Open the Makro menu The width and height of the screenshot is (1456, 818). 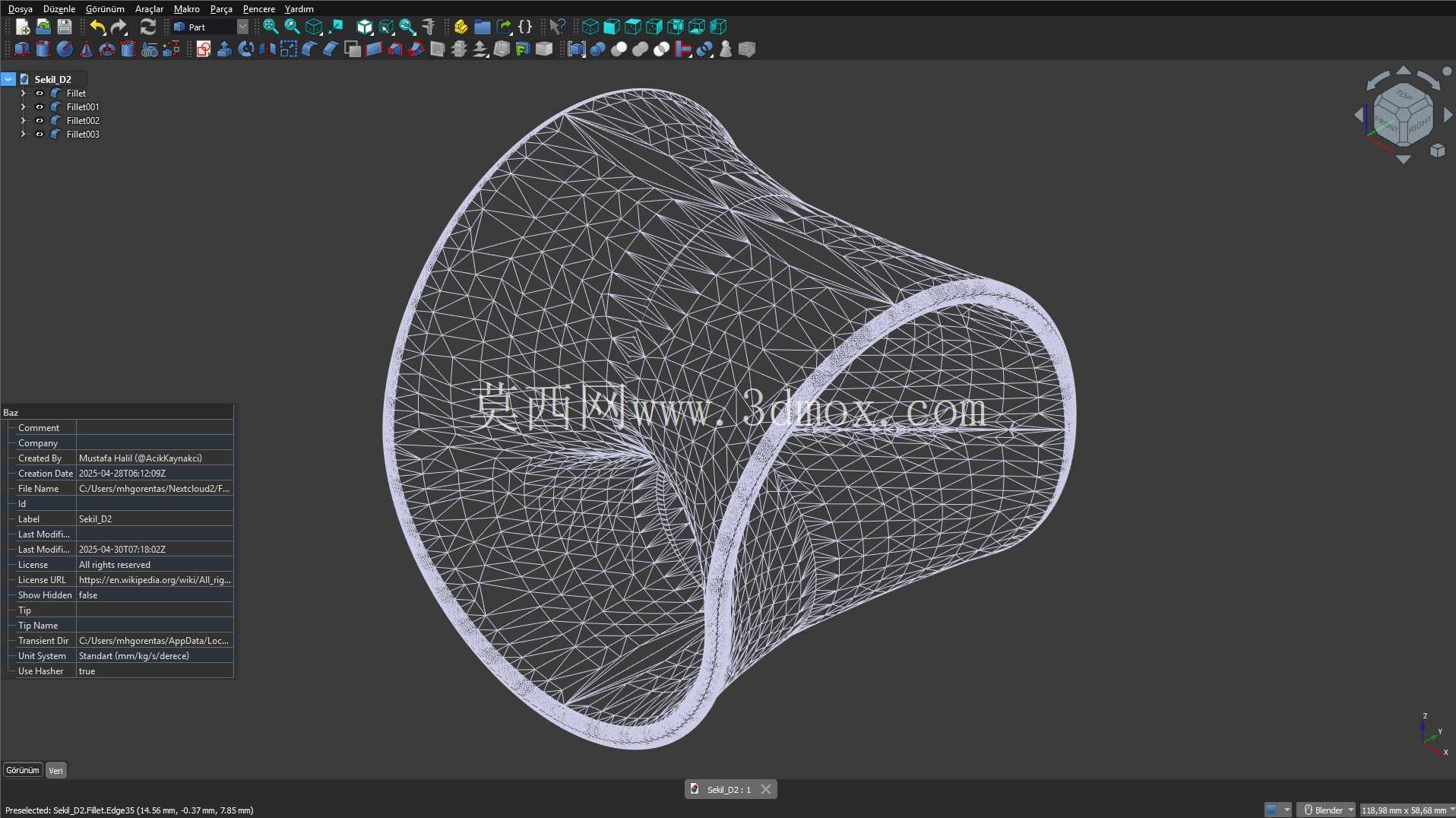187,9
